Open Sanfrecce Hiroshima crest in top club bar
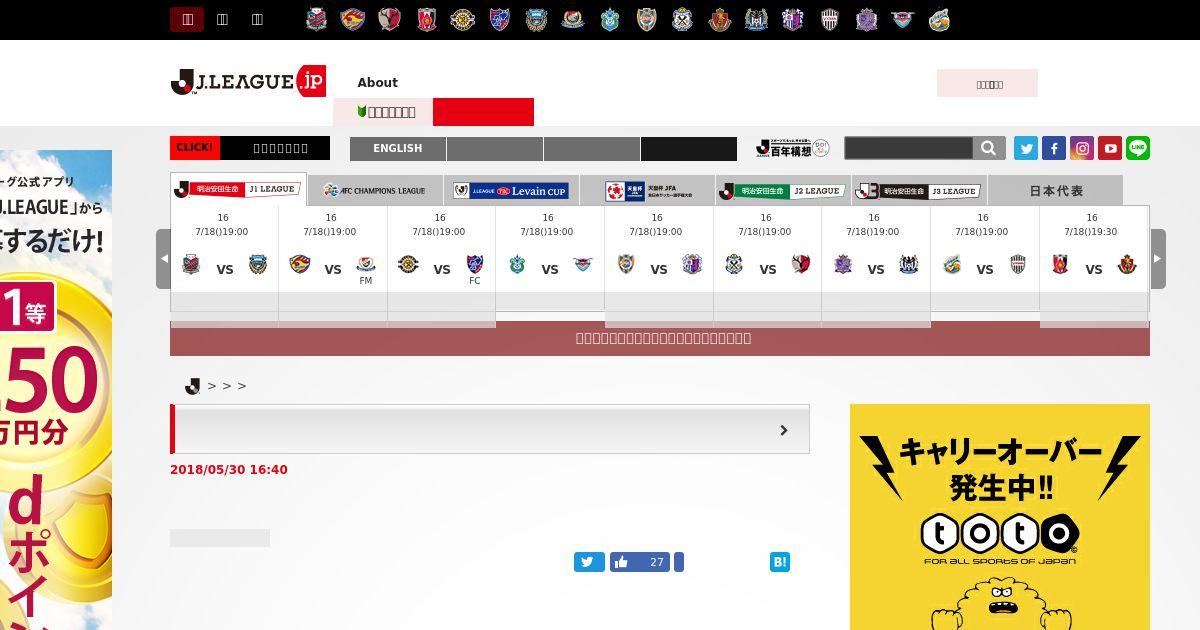 pyautogui.click(x=866, y=19)
